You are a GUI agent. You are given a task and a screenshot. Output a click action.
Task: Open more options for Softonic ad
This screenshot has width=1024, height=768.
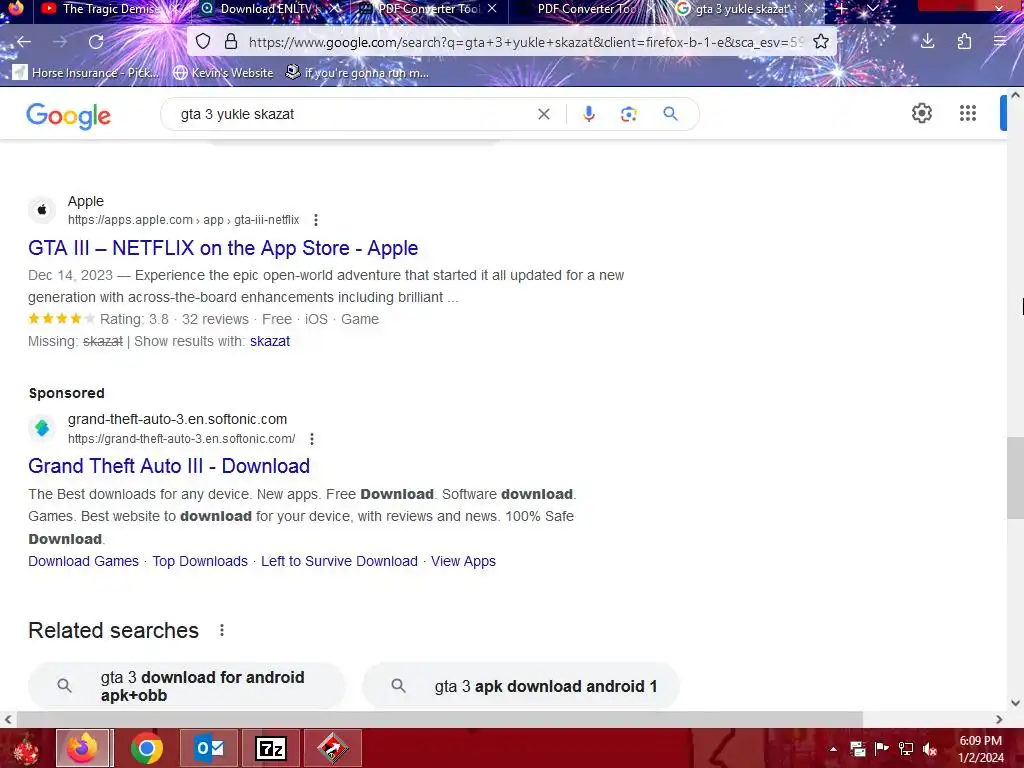point(312,439)
